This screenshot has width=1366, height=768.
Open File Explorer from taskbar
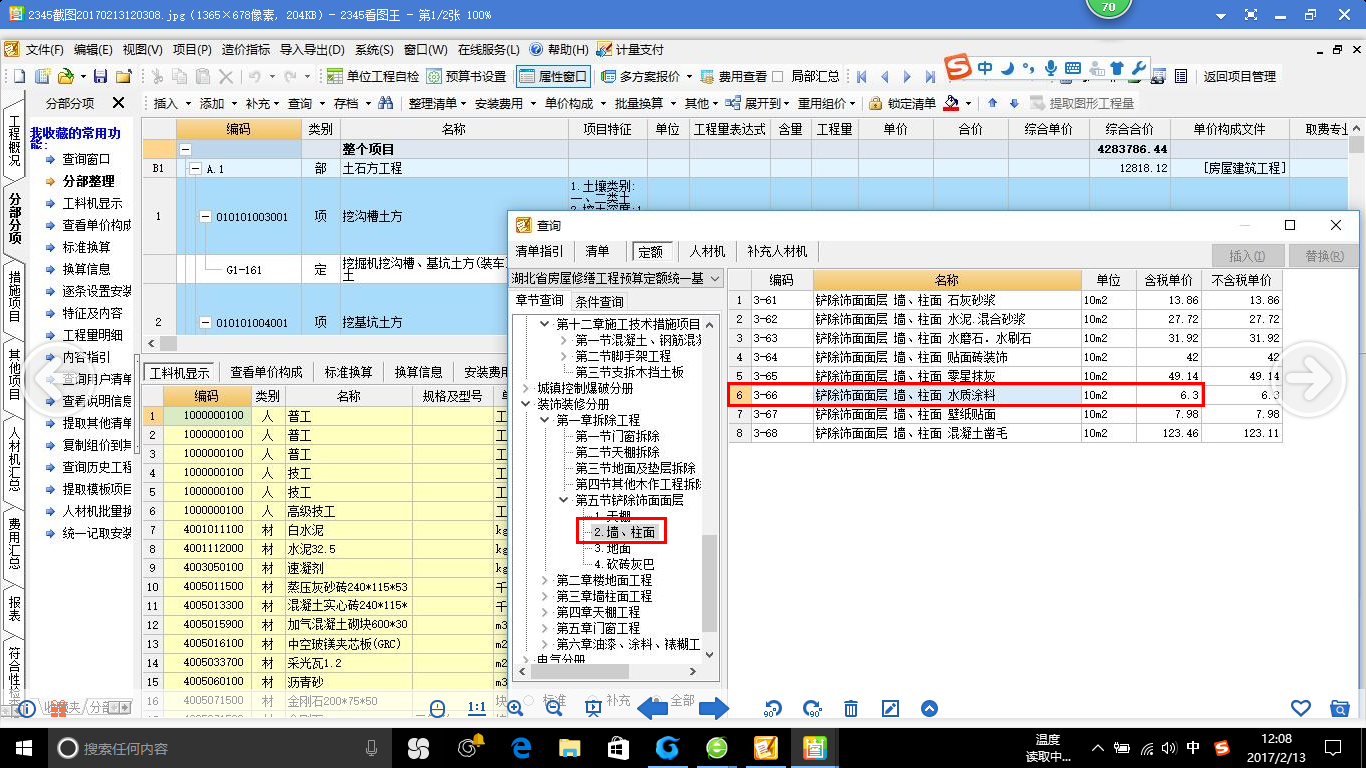point(570,747)
